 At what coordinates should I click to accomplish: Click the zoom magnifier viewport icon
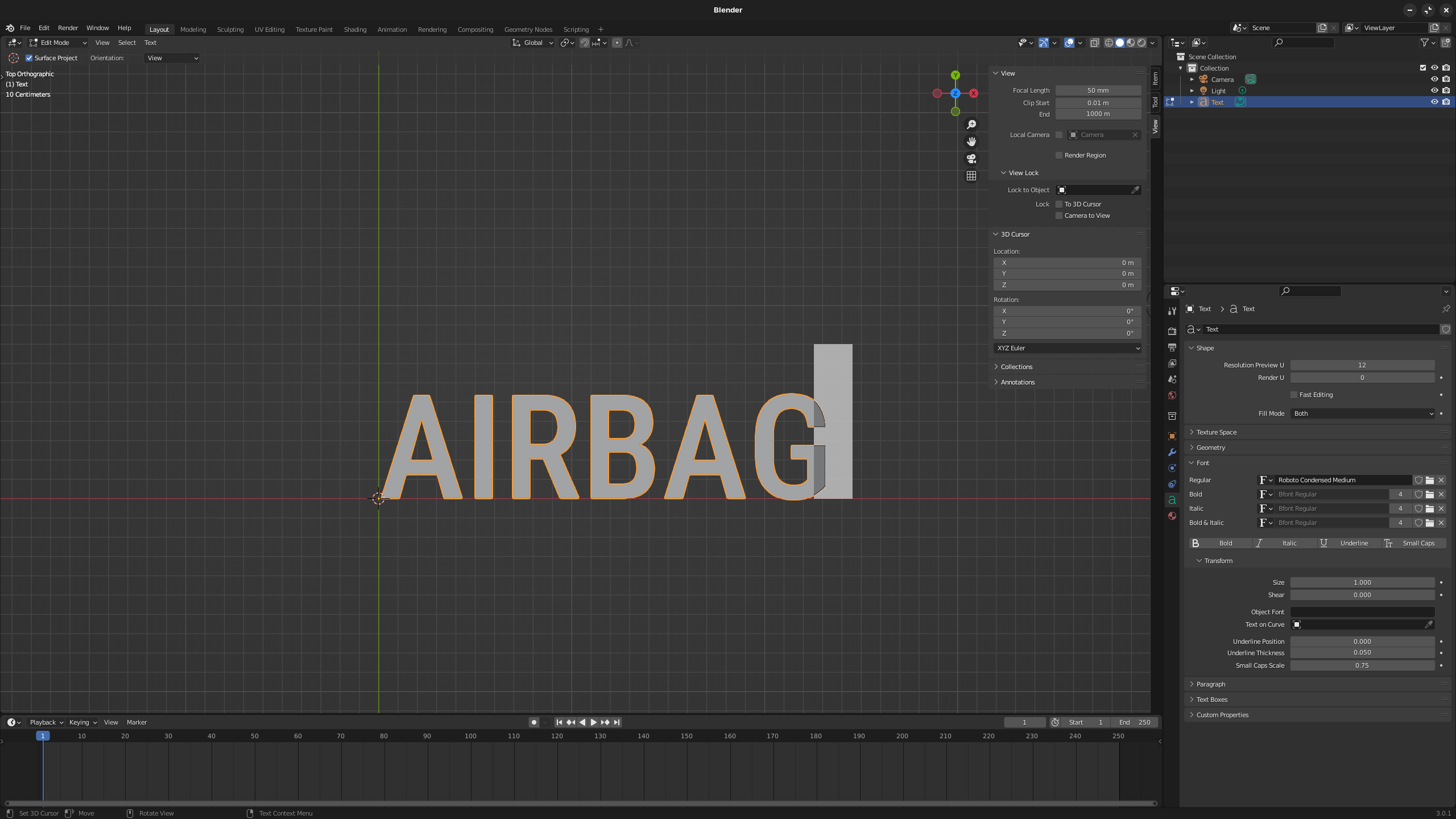pyautogui.click(x=971, y=125)
